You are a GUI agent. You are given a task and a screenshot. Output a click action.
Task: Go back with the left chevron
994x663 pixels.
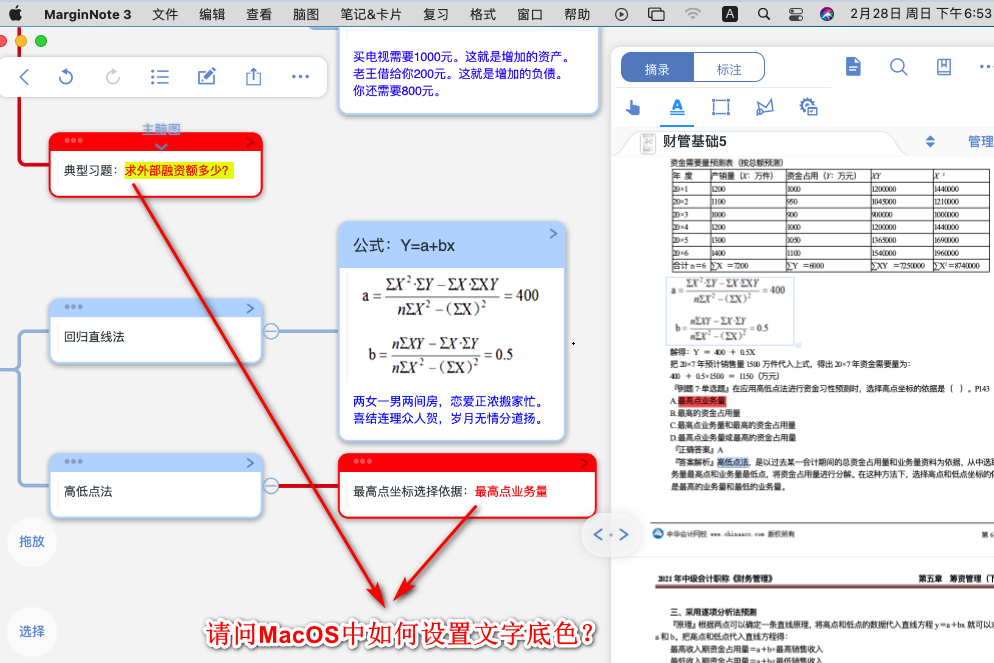point(25,77)
